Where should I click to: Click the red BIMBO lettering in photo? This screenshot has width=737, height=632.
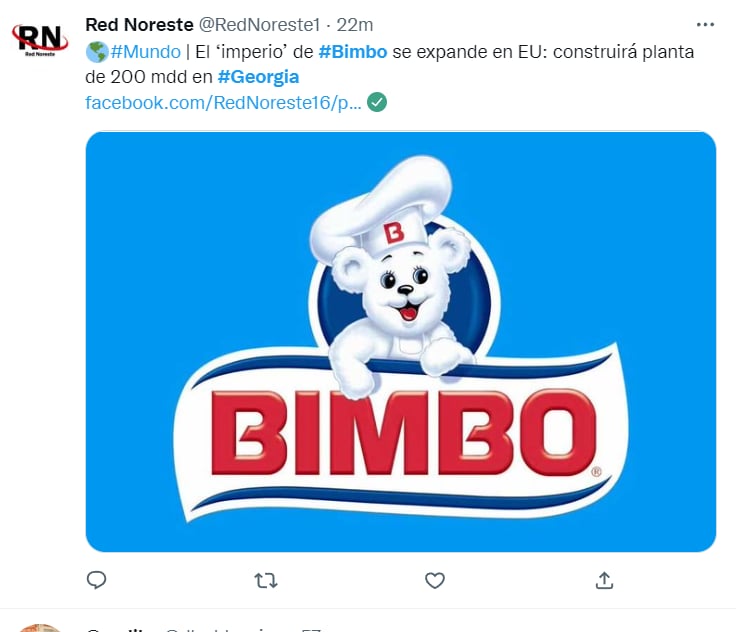click(x=404, y=432)
